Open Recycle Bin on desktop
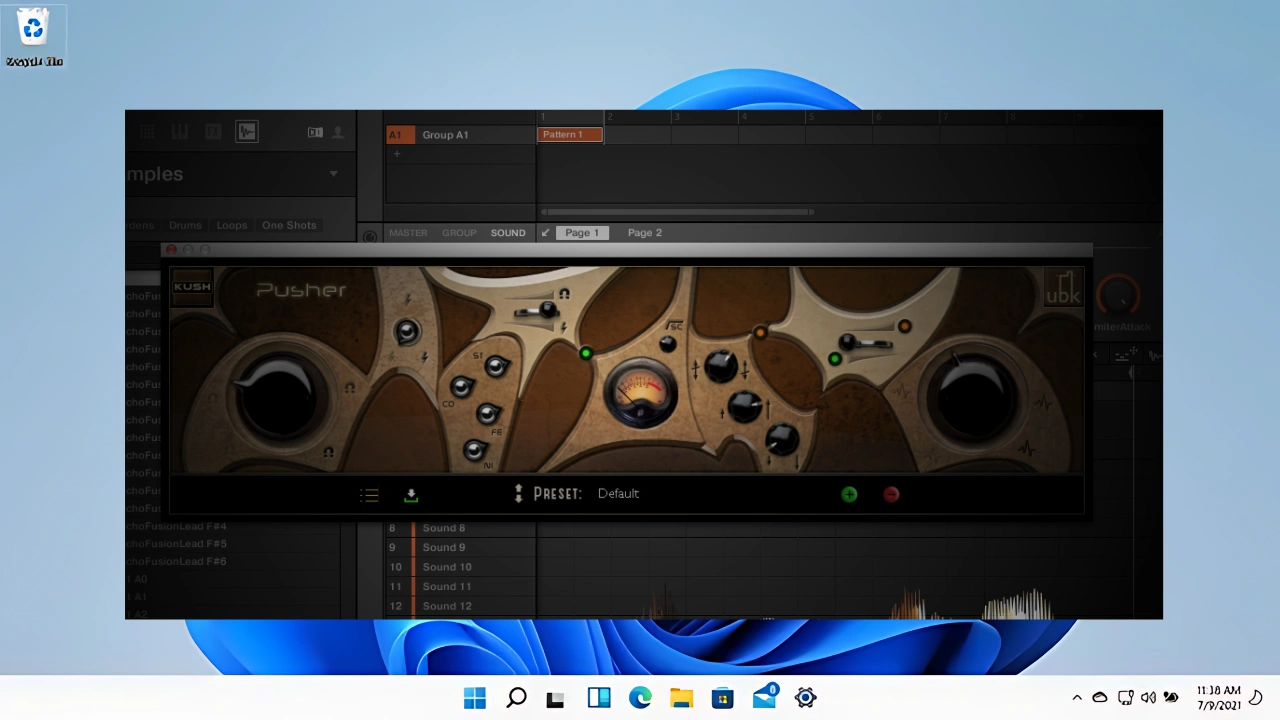This screenshot has height=720, width=1280. coord(34,37)
